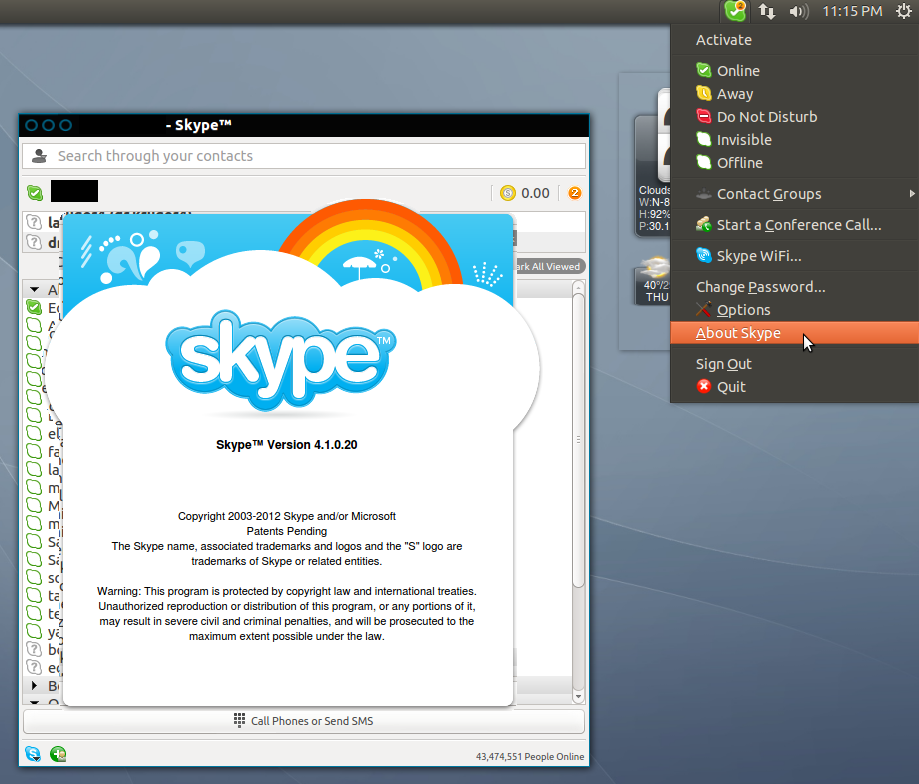Set status to Away
Image resolution: width=919 pixels, height=784 pixels.
click(x=794, y=94)
